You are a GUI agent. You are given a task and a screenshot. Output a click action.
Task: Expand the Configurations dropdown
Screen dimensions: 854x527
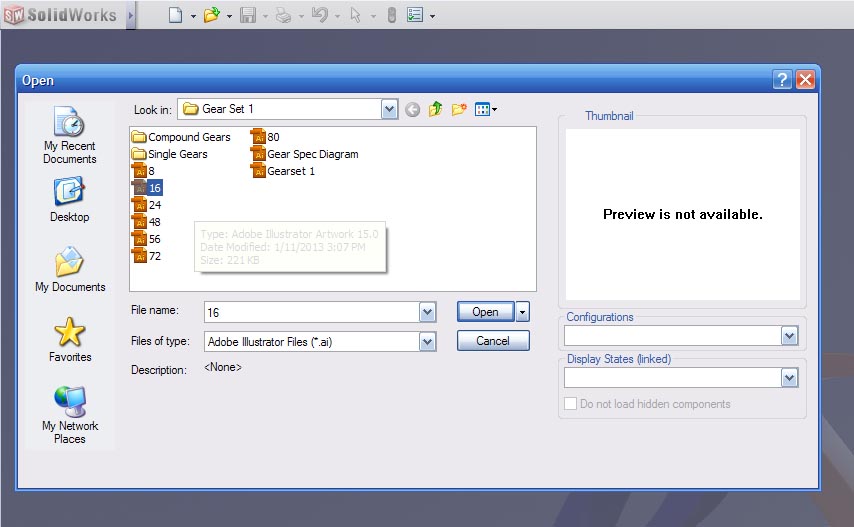click(x=789, y=336)
